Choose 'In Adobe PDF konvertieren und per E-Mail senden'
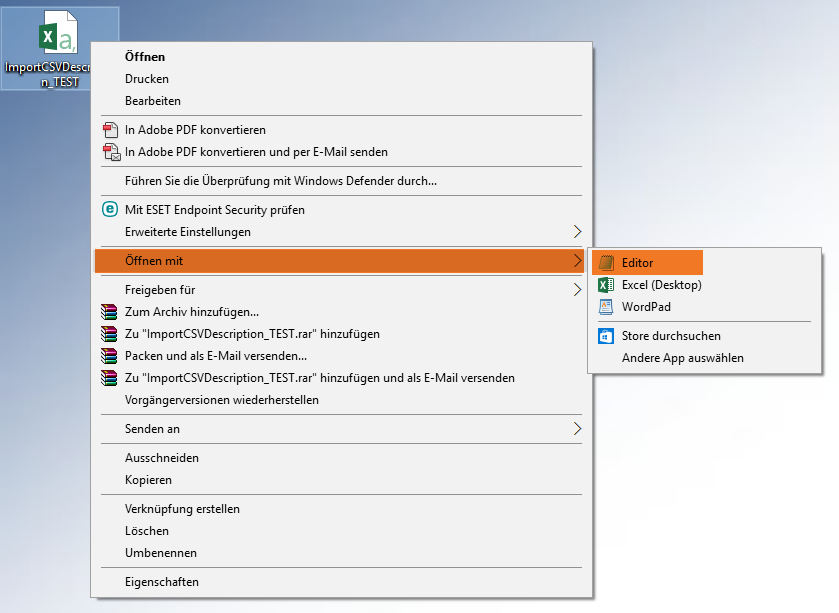The width and height of the screenshot is (839, 613). (x=342, y=152)
